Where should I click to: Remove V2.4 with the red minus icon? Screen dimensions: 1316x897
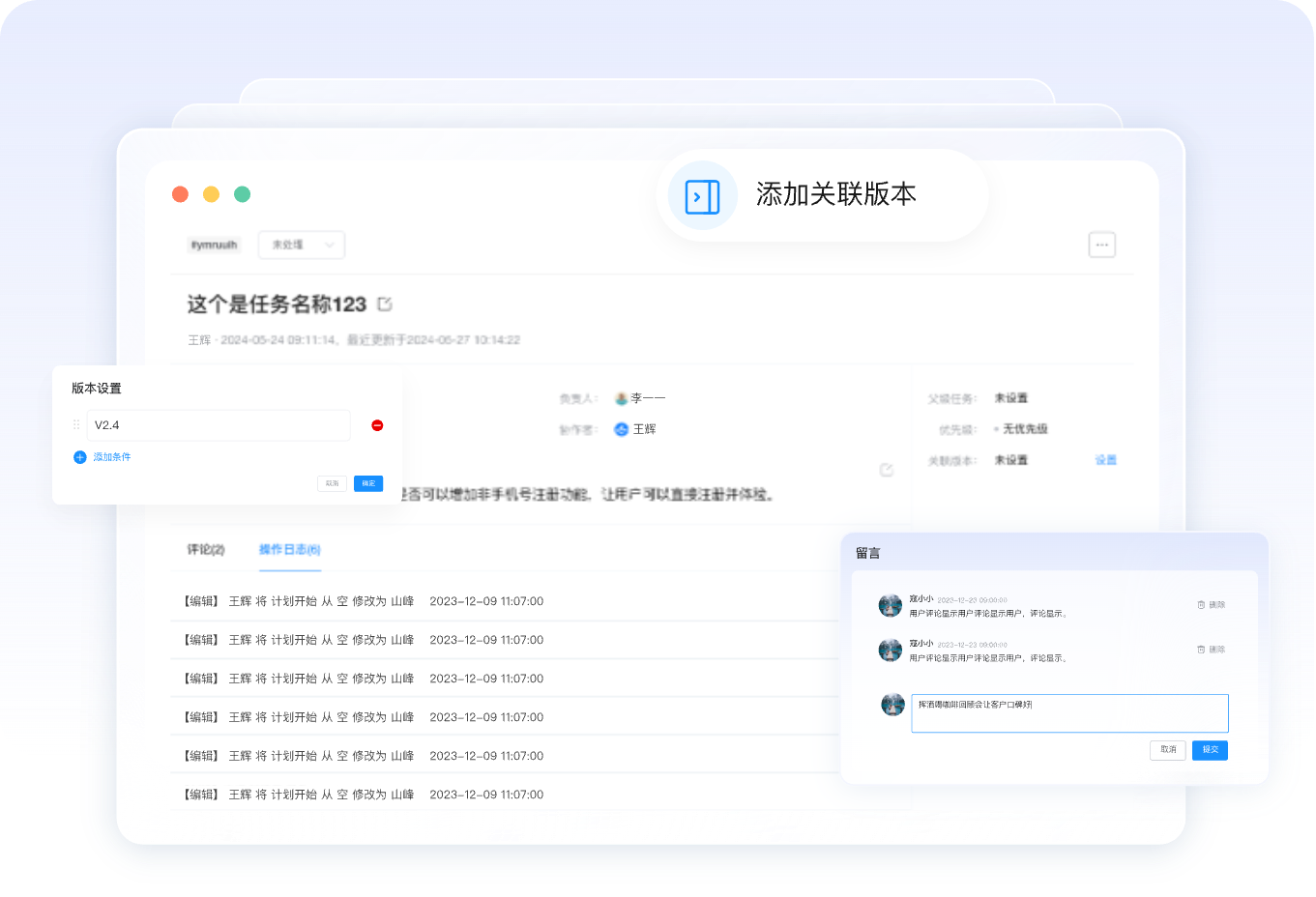coord(377,425)
